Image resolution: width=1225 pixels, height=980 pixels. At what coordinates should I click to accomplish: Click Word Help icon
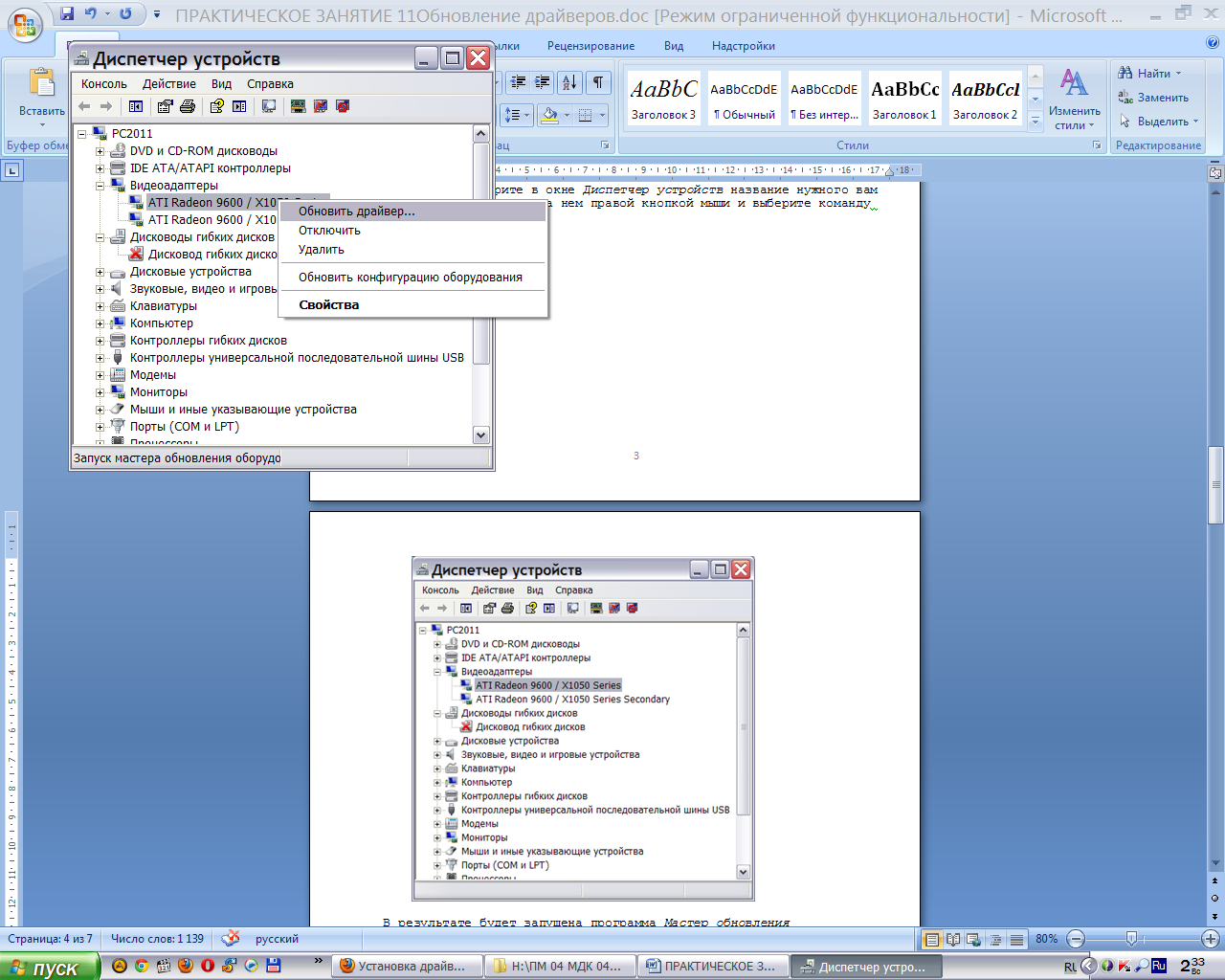click(1213, 44)
